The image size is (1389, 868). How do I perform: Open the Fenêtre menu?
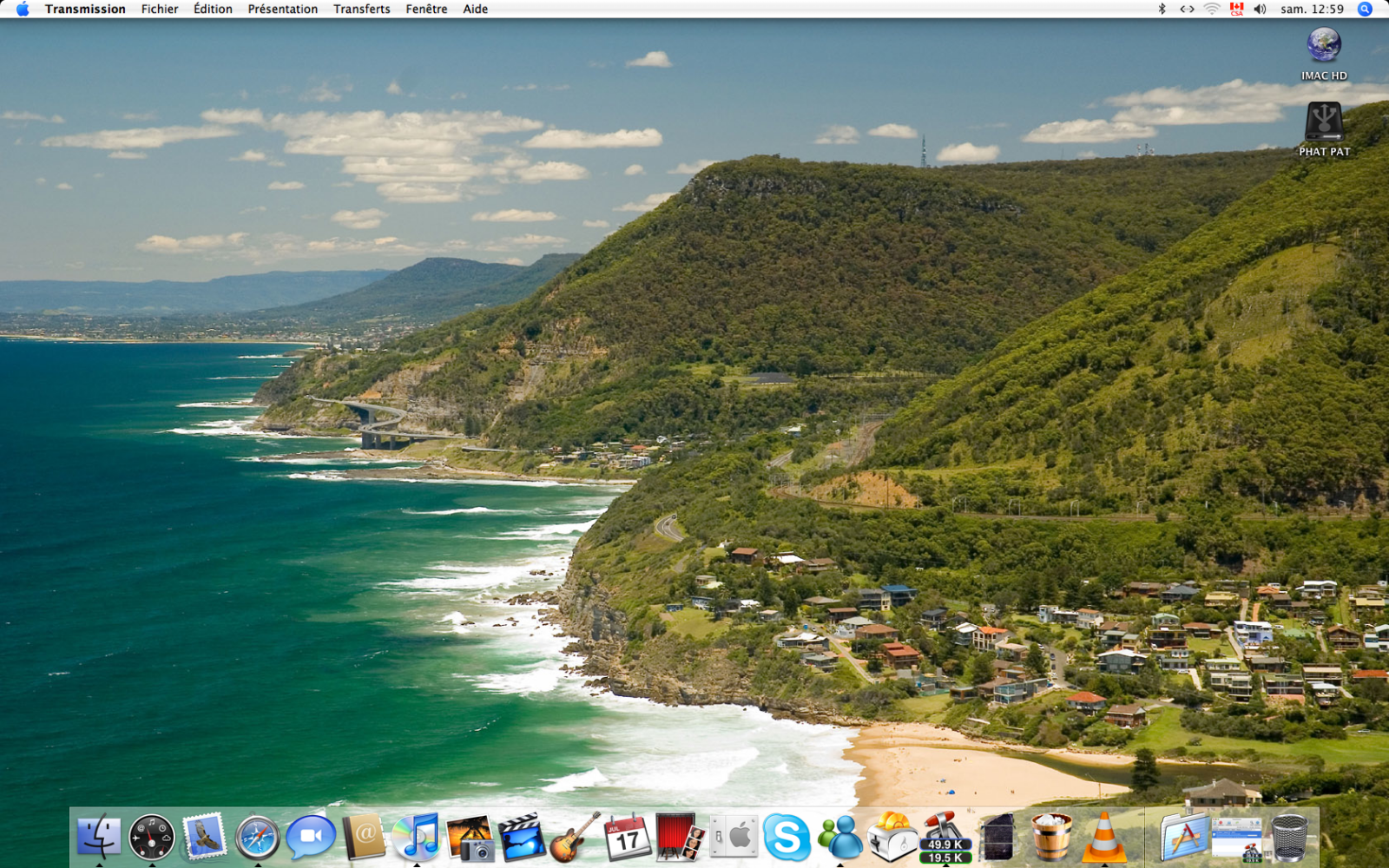tap(426, 9)
